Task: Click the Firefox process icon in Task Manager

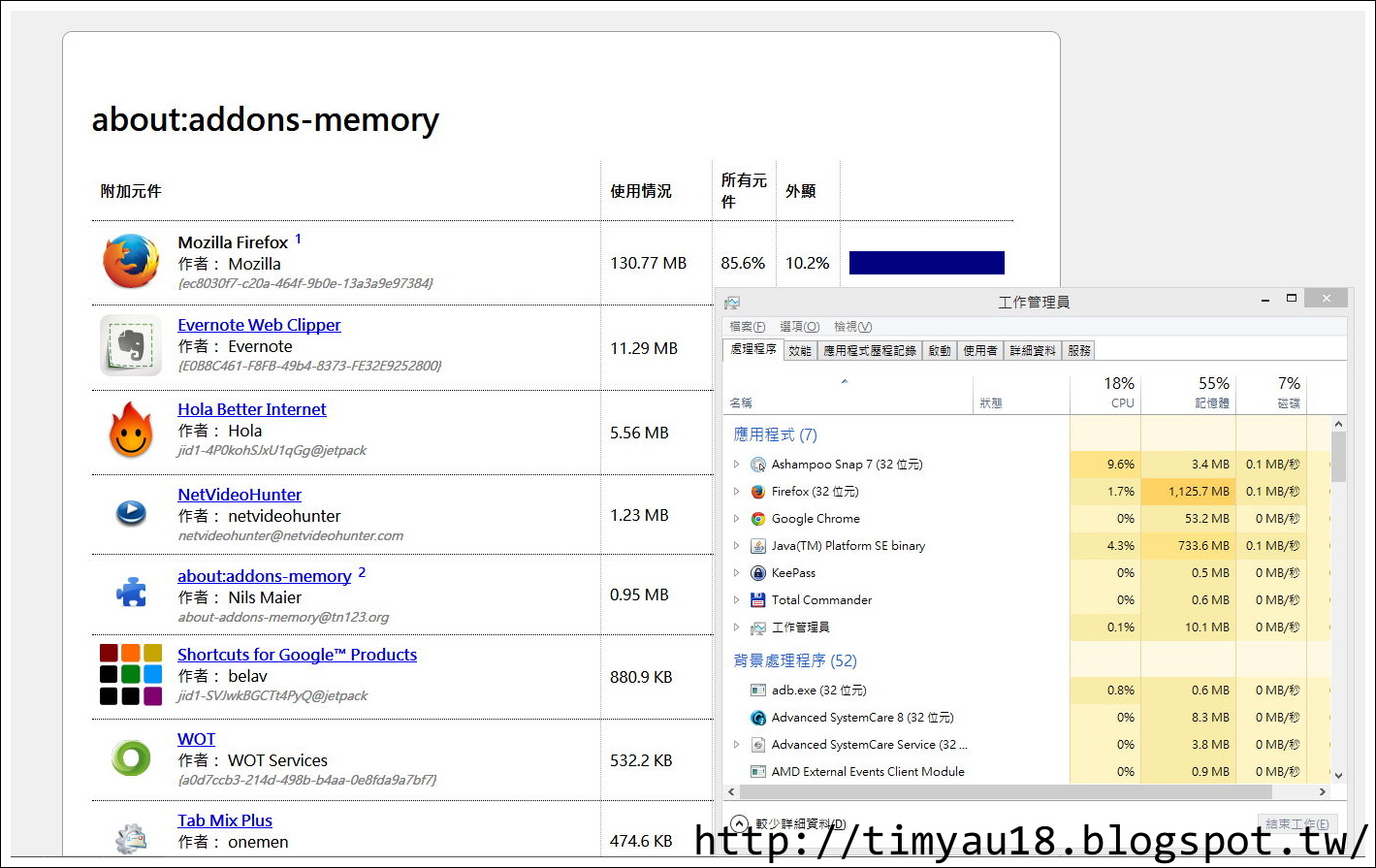Action: [758, 492]
